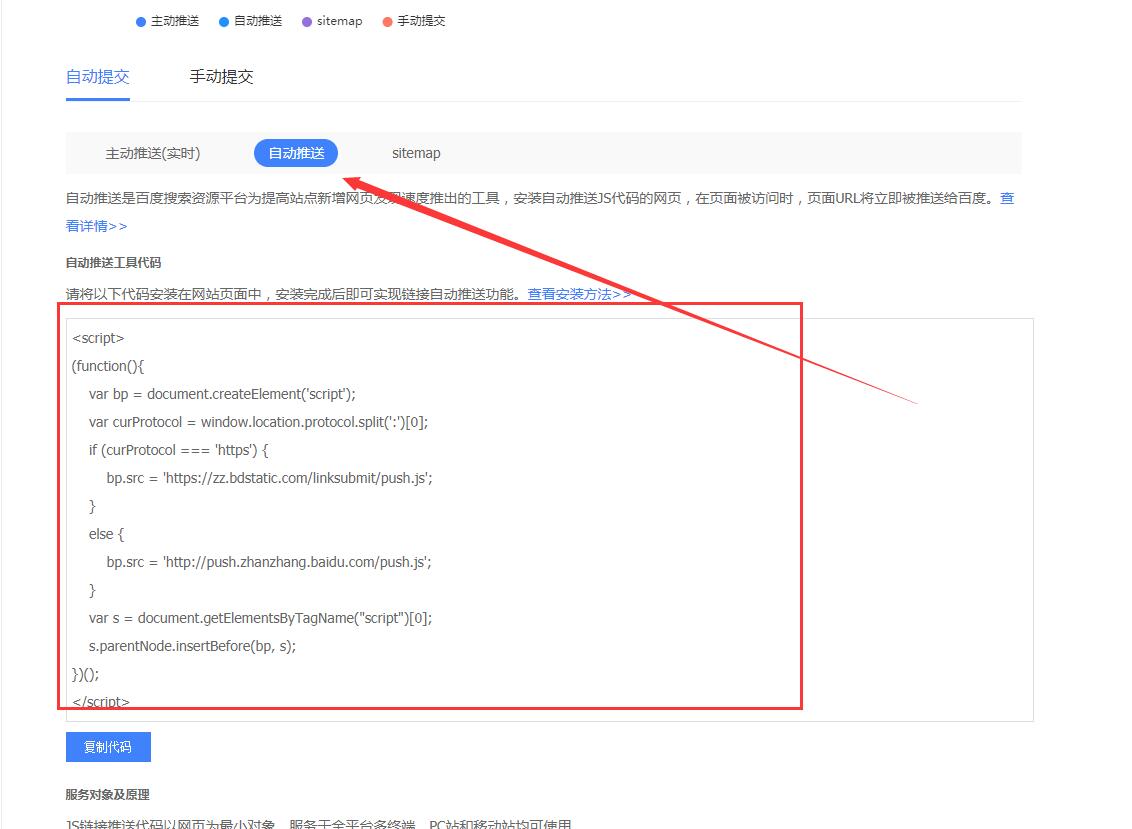Viewport: 1132px width, 829px height.
Task: Click the 服务对象及原理 section heading
Action: [107, 794]
